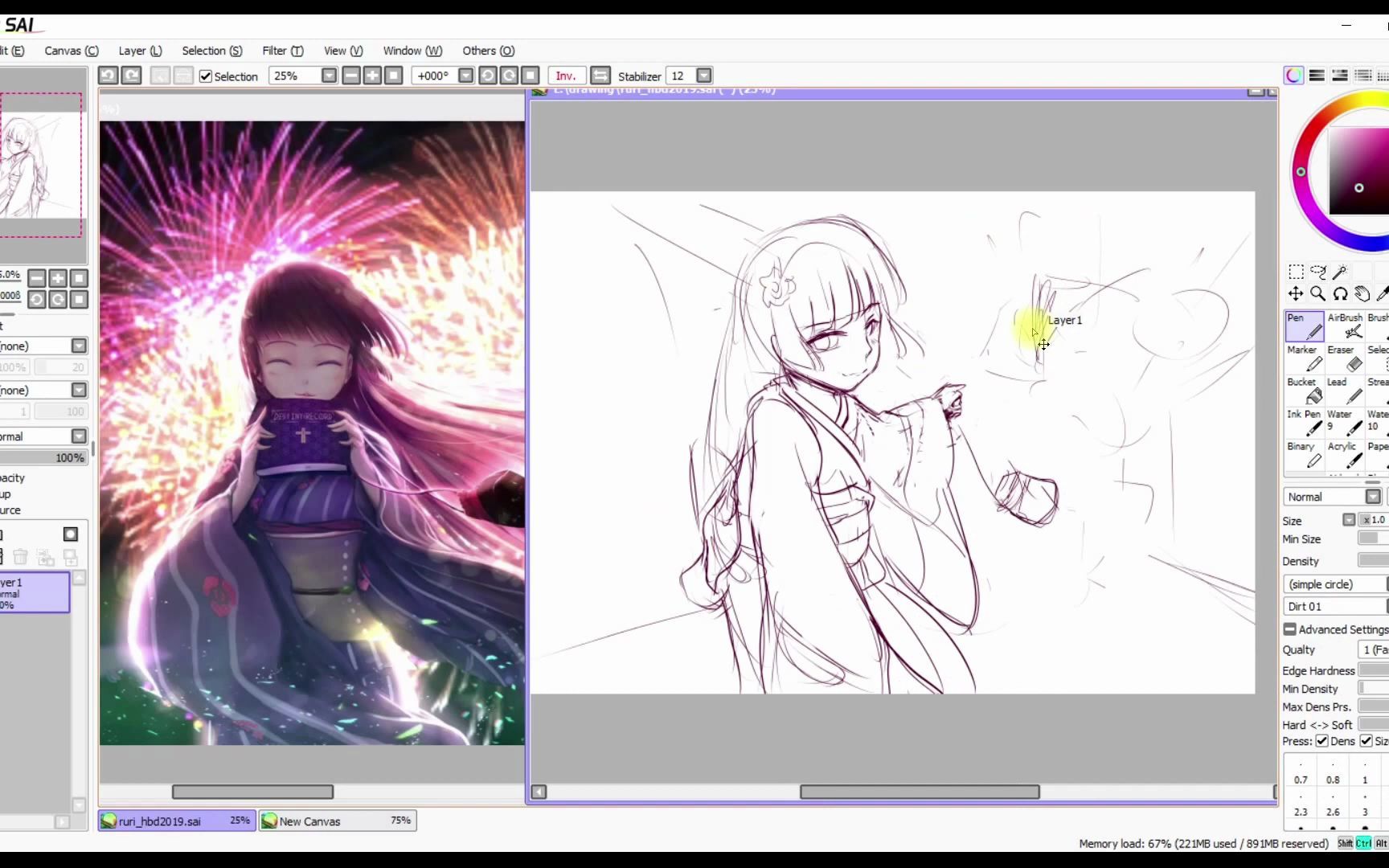Open the layer blending mode dropdown
1389x868 pixels.
79,436
